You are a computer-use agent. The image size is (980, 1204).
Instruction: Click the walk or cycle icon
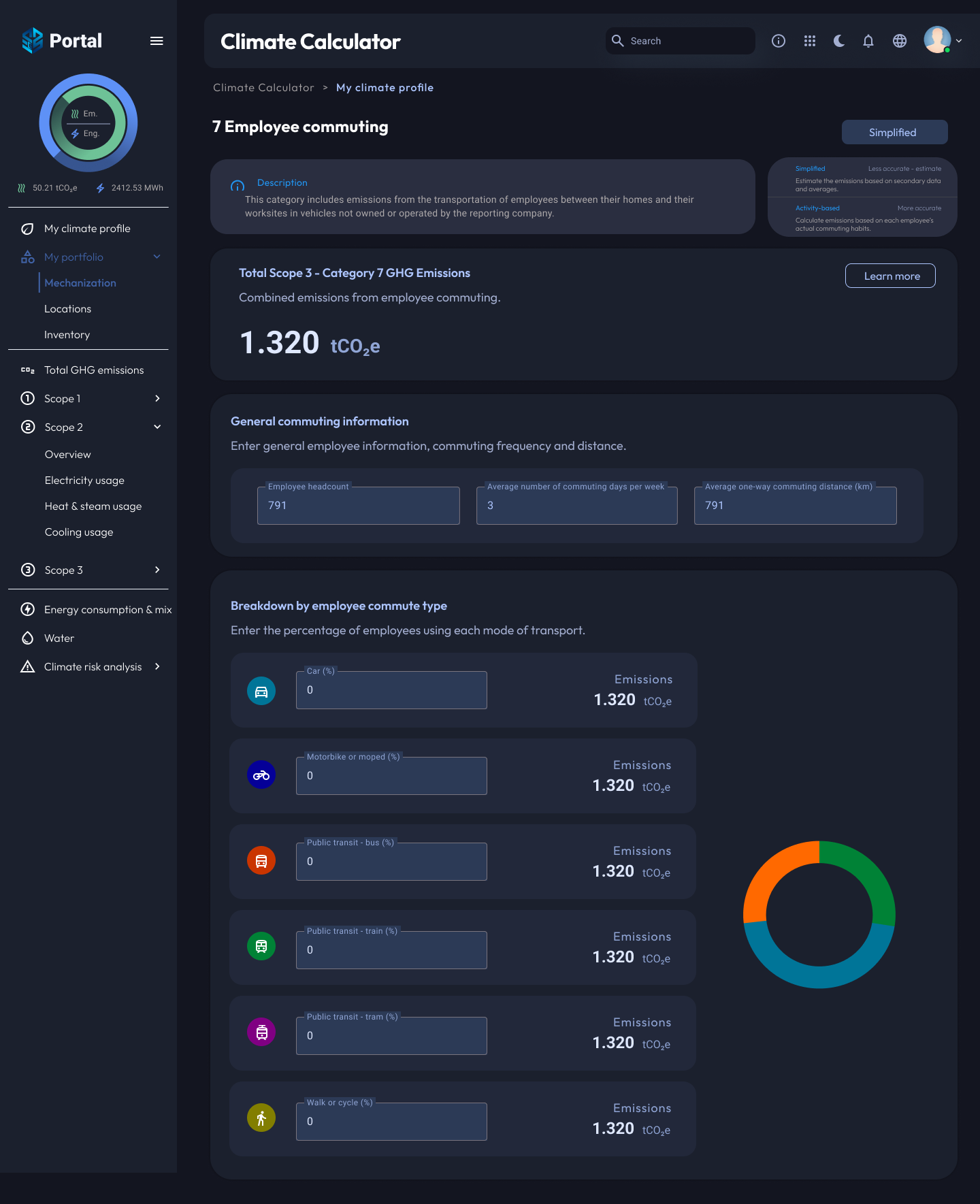(261, 1118)
